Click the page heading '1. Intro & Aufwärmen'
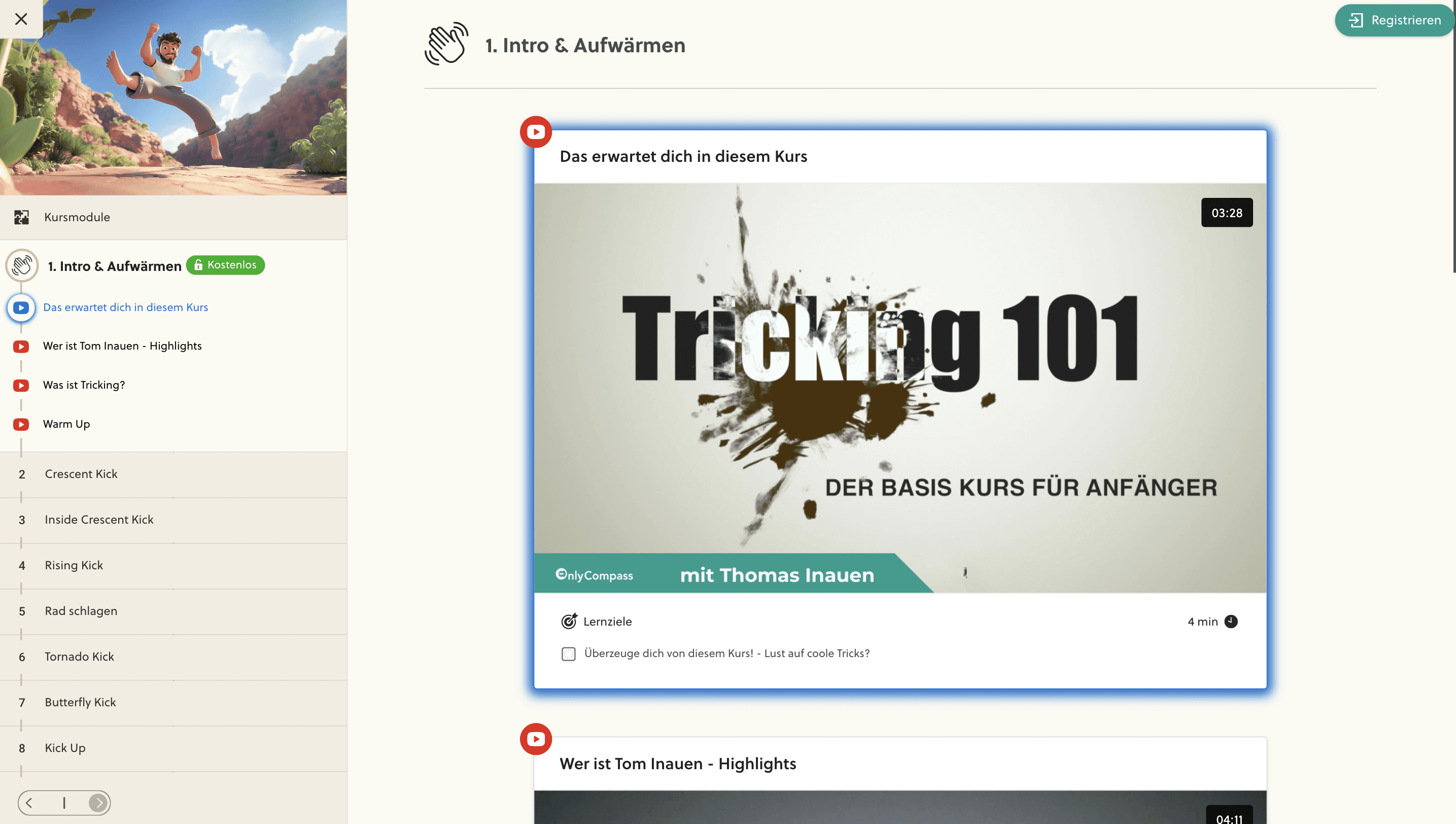The image size is (1456, 824). (x=585, y=45)
